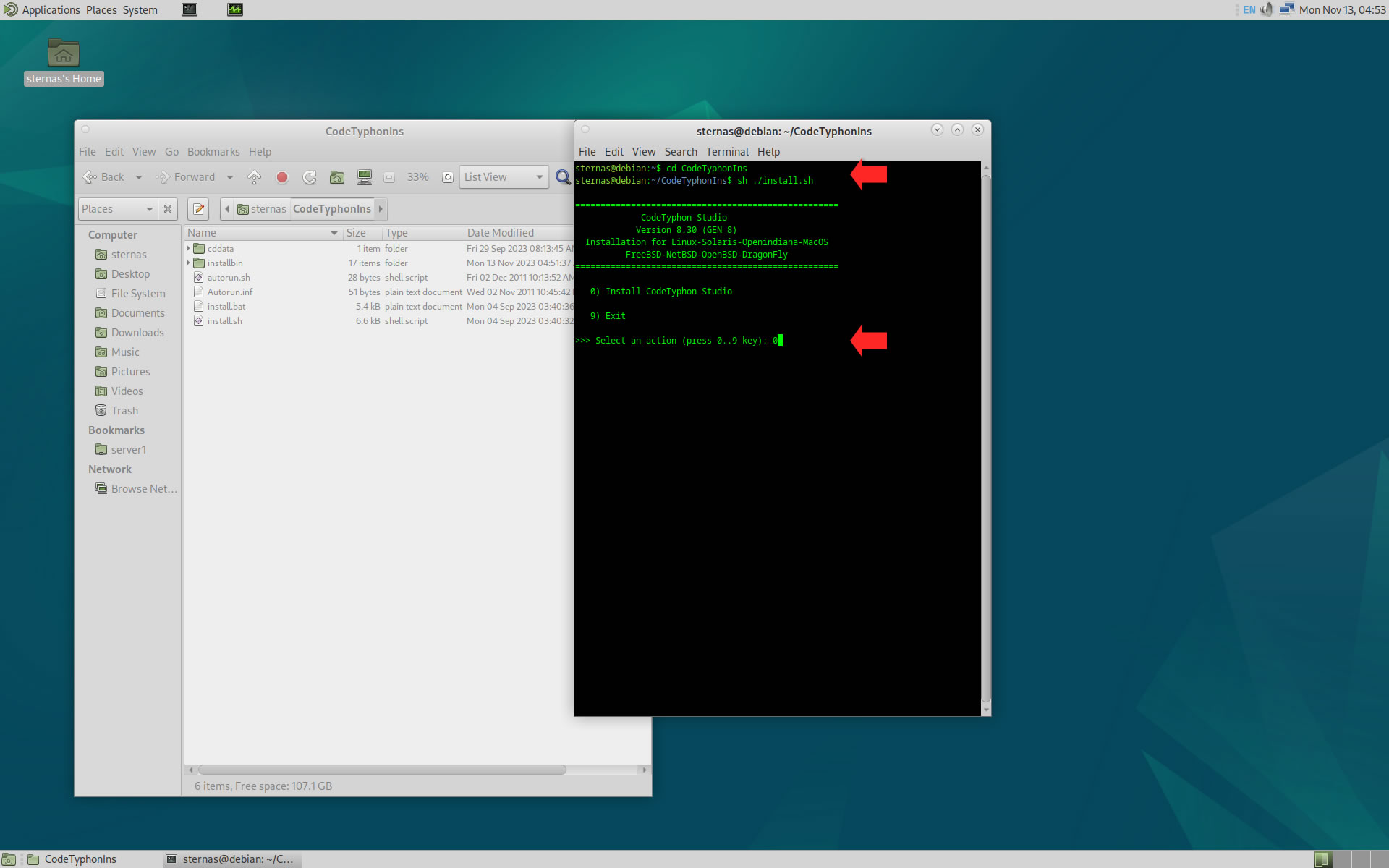Sort files by Date Modified column

coord(519,233)
